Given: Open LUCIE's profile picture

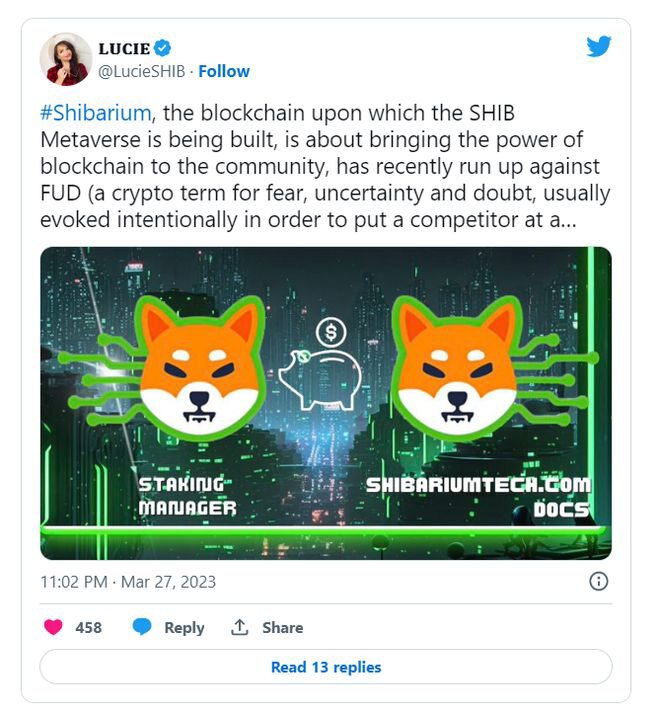Looking at the screenshot, I should tap(66, 59).
